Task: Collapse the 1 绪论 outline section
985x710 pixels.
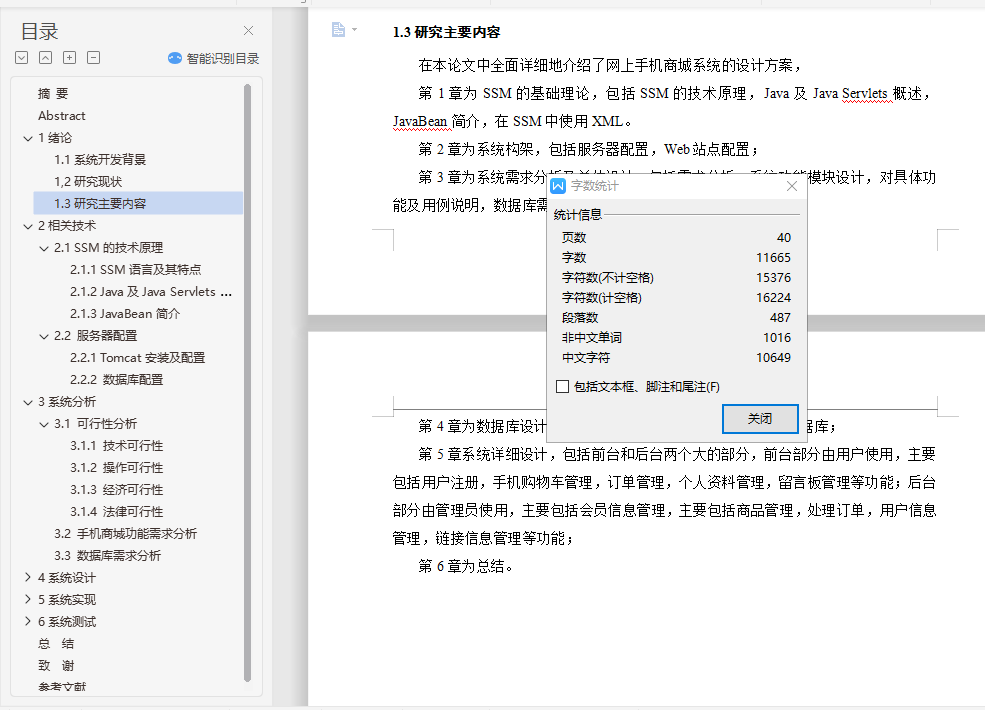Action: click(28, 138)
